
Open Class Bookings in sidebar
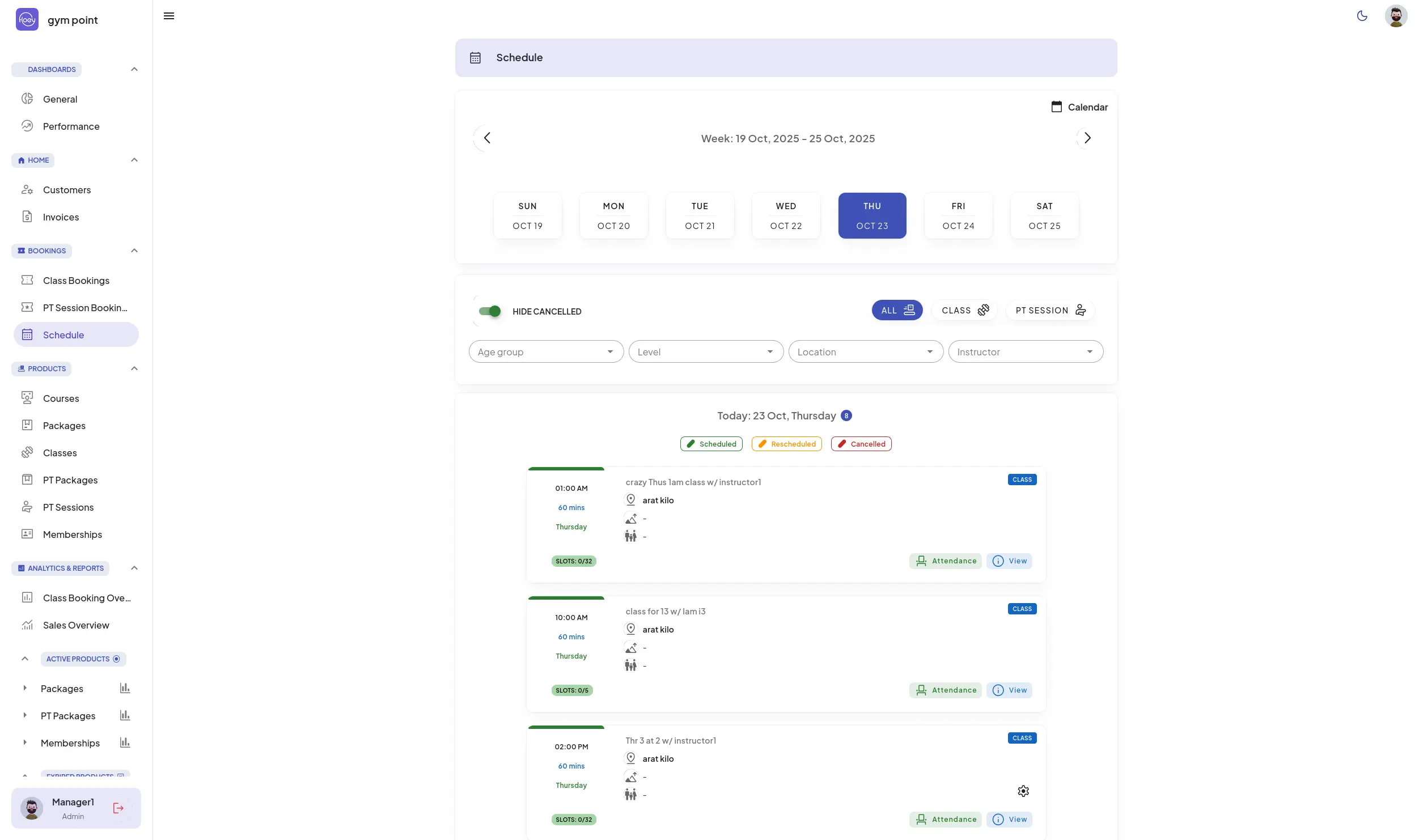(76, 281)
